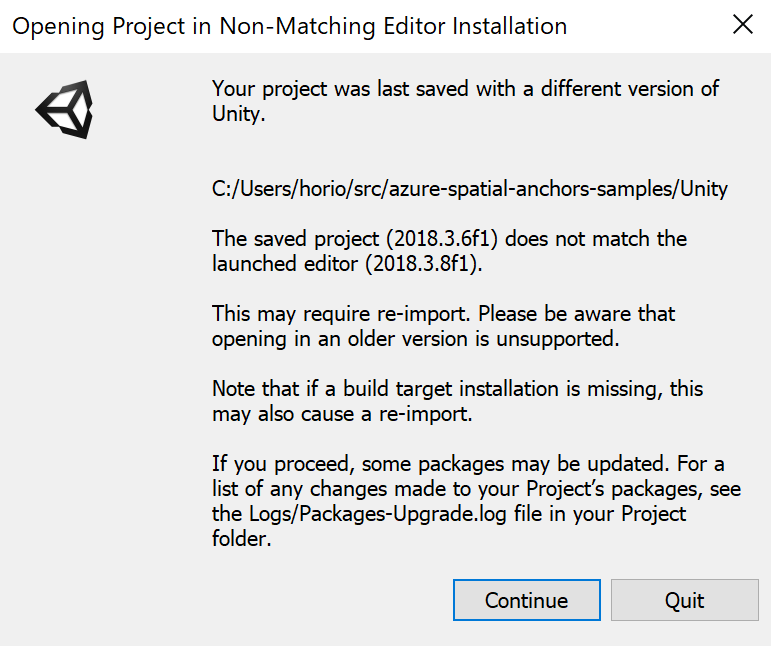This screenshot has height=646, width=771.
Task: Click the word 'folder.' at paragraph end
Action: click(241, 539)
